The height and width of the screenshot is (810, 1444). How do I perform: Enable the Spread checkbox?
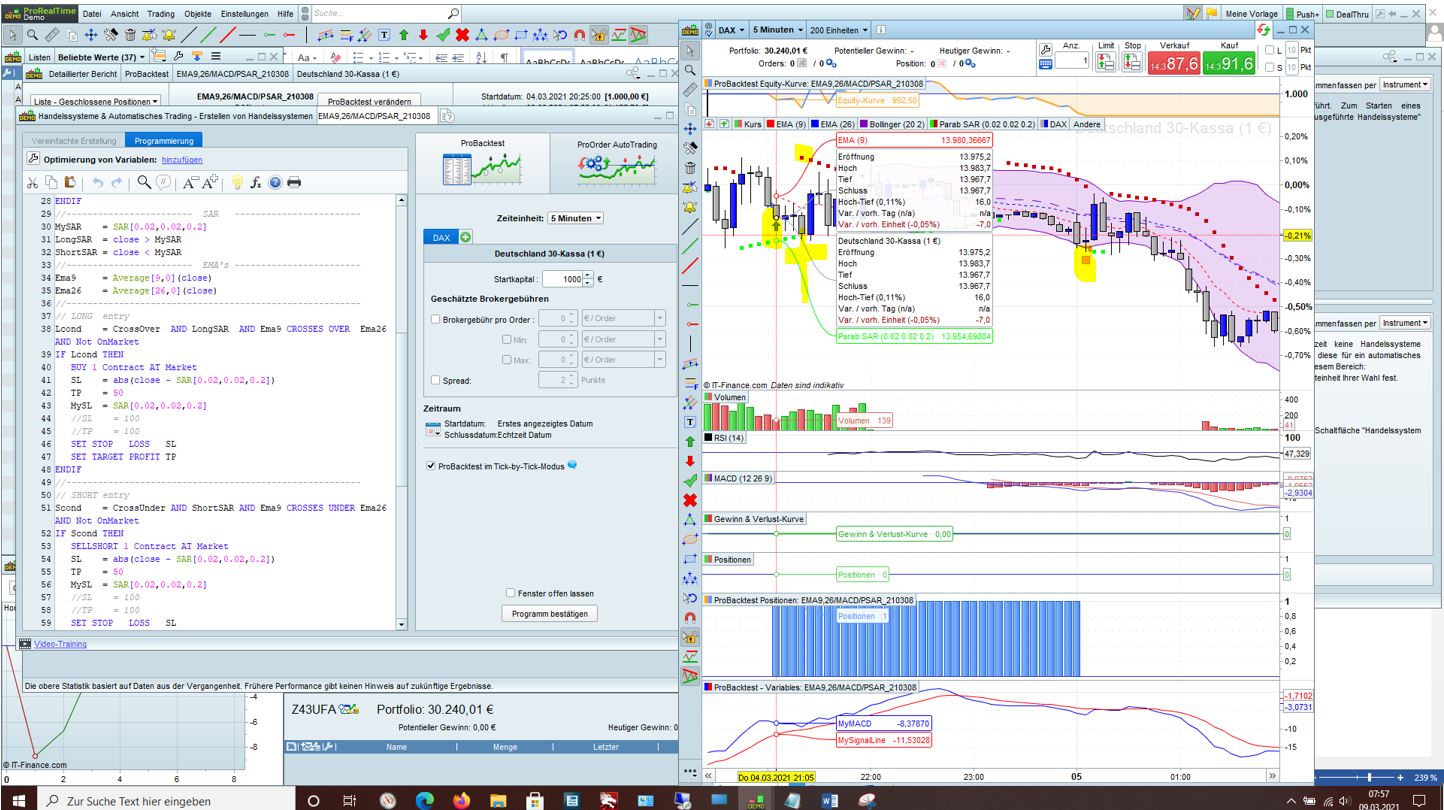click(x=435, y=380)
